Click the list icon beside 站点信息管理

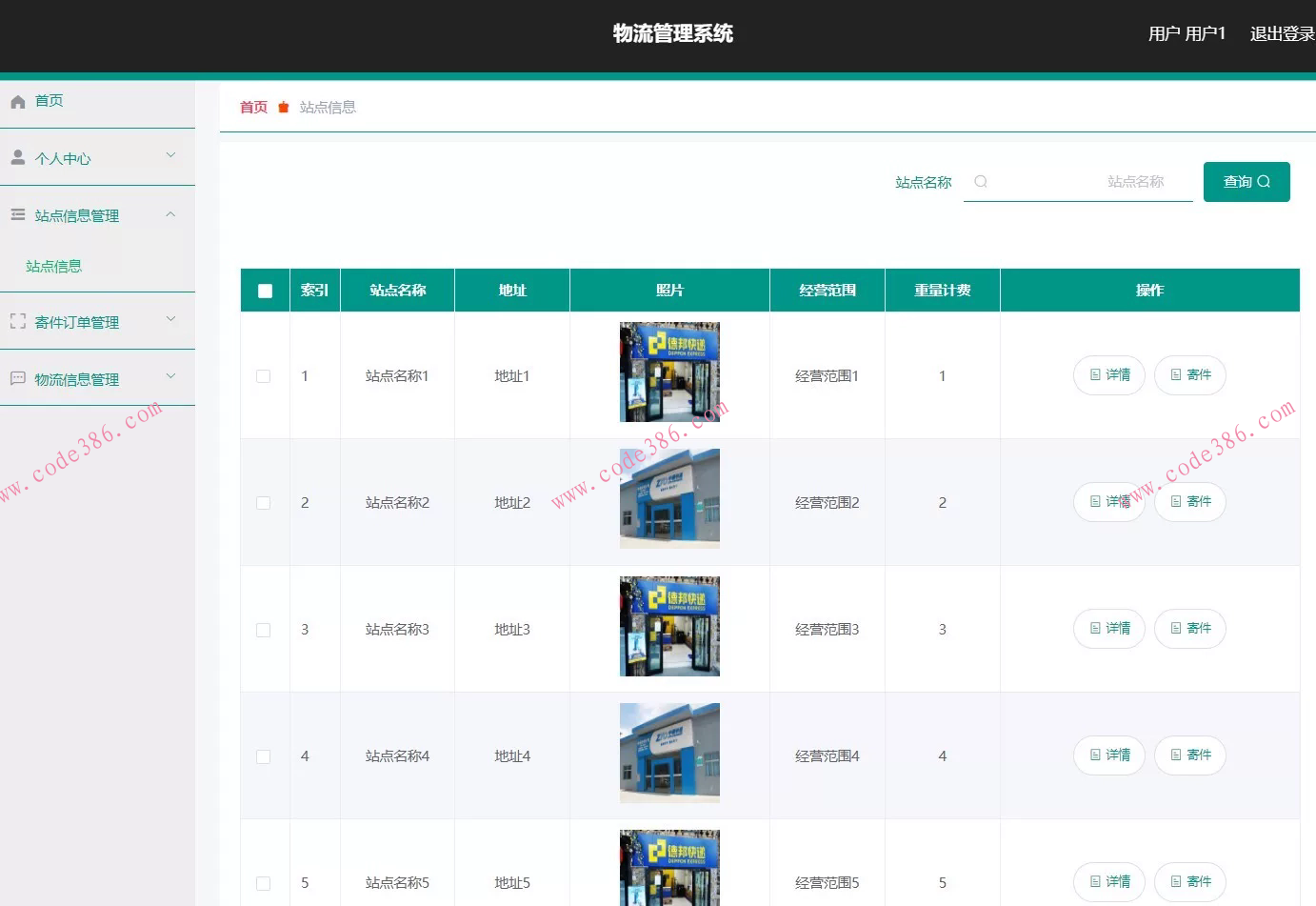[17, 214]
